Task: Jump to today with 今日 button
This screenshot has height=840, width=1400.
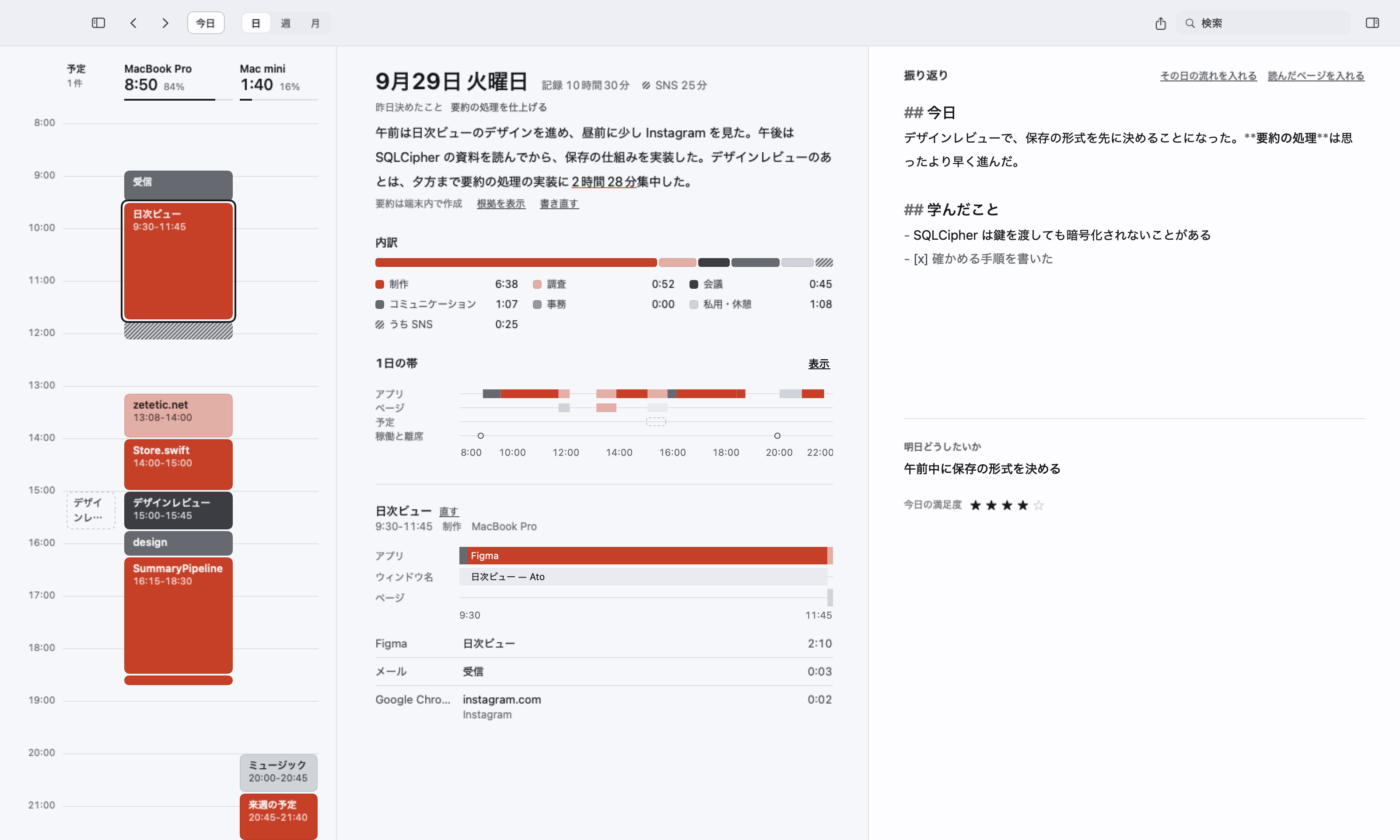Action: 206,23
